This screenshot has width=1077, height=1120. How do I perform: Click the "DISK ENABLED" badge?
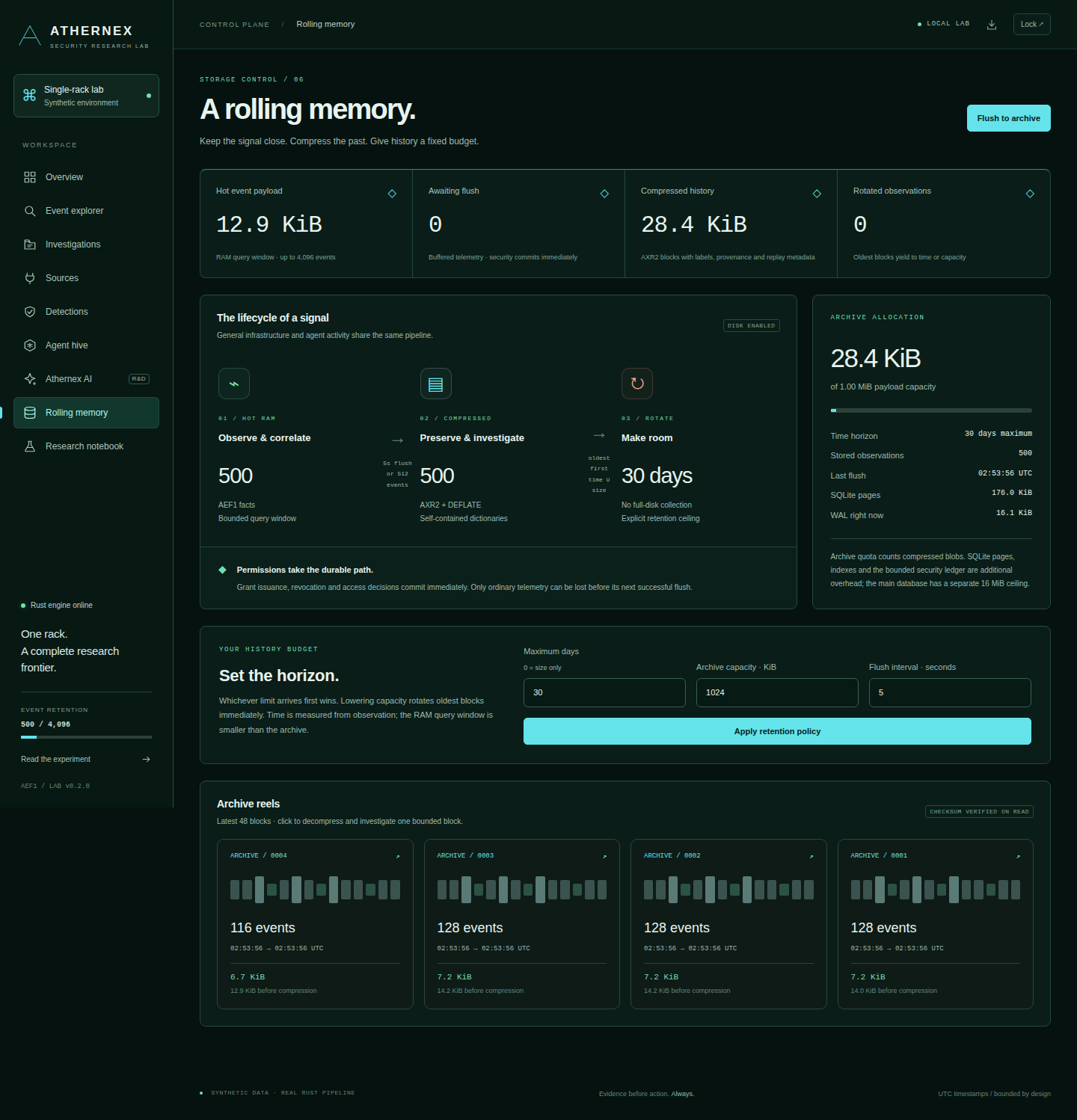coord(752,325)
